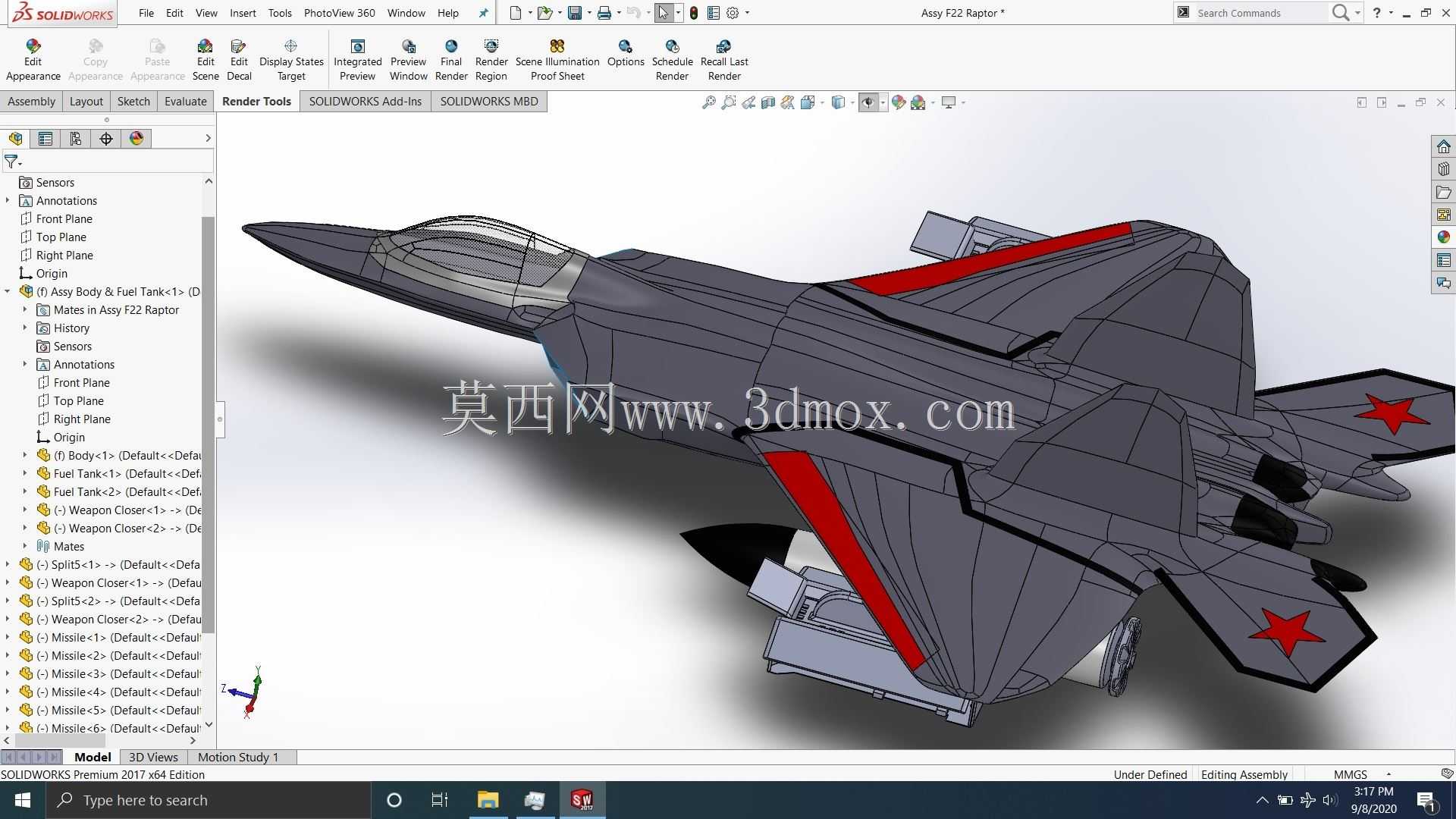
Task: Select the top-level Origin item
Action: click(x=51, y=273)
